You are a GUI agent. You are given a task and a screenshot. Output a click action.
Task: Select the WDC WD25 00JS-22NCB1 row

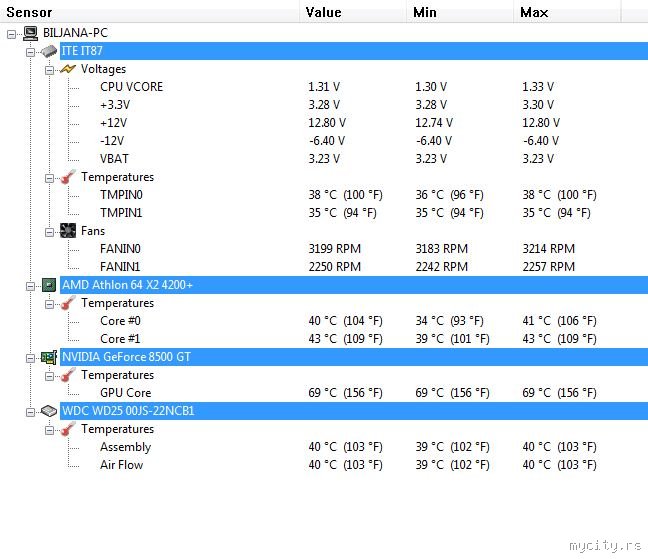click(x=354, y=411)
